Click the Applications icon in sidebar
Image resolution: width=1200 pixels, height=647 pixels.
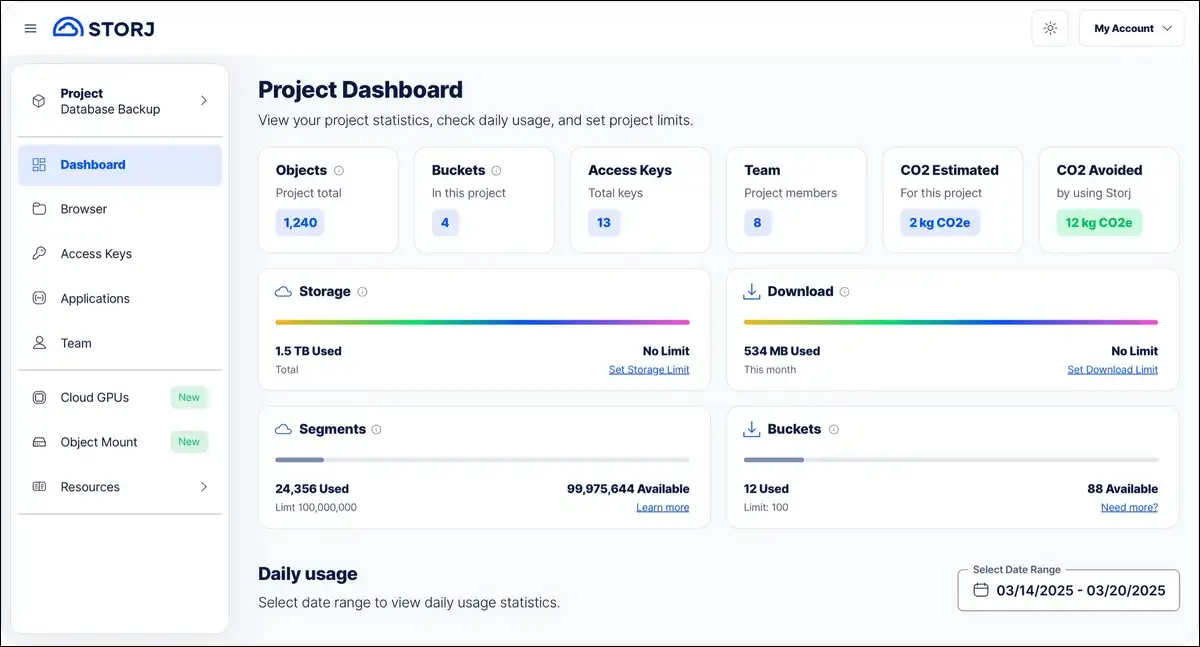click(x=39, y=298)
